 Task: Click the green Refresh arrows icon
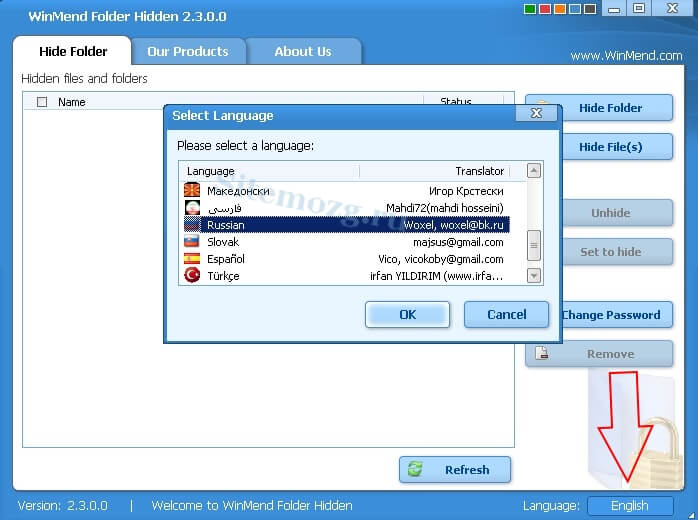tap(415, 469)
